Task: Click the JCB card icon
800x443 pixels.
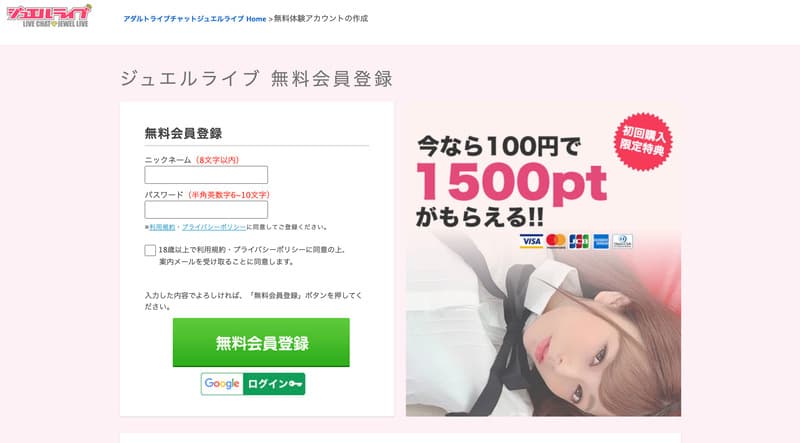Action: 579,241
